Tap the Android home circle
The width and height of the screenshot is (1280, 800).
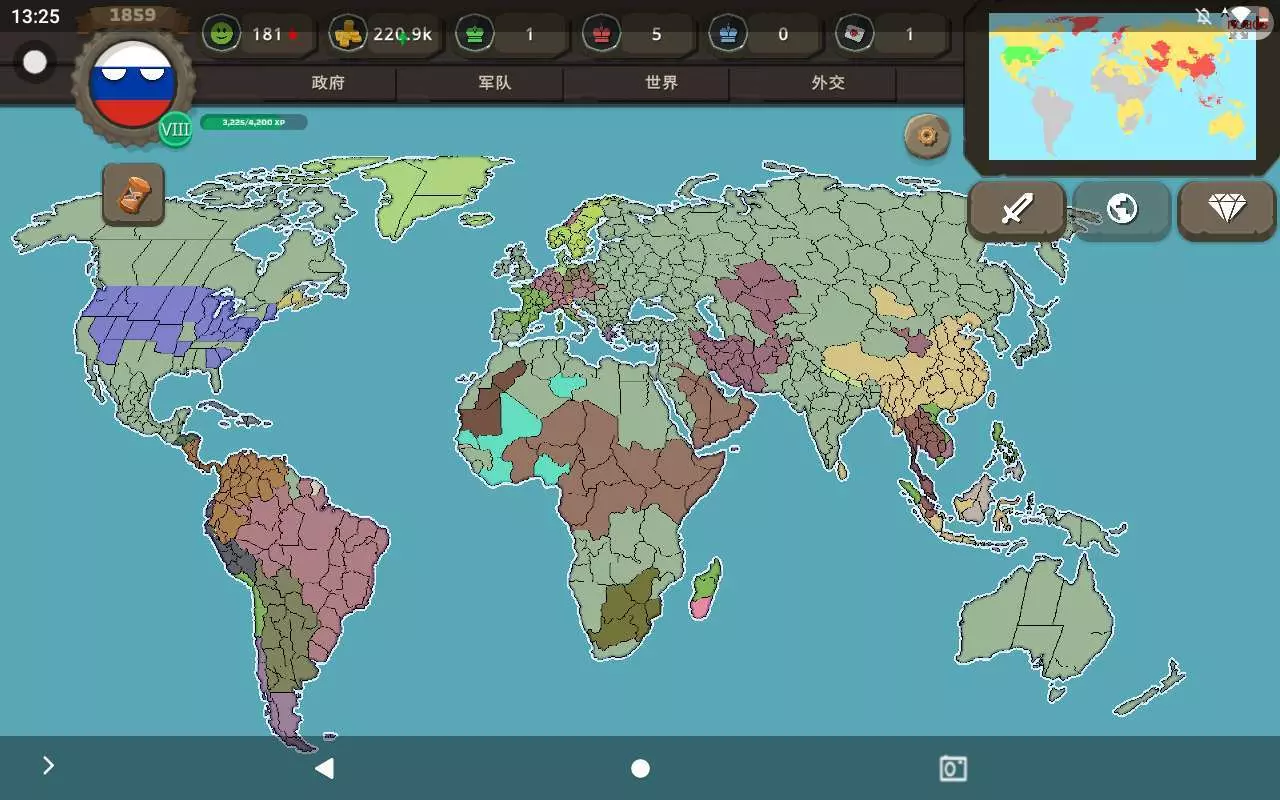click(x=640, y=768)
